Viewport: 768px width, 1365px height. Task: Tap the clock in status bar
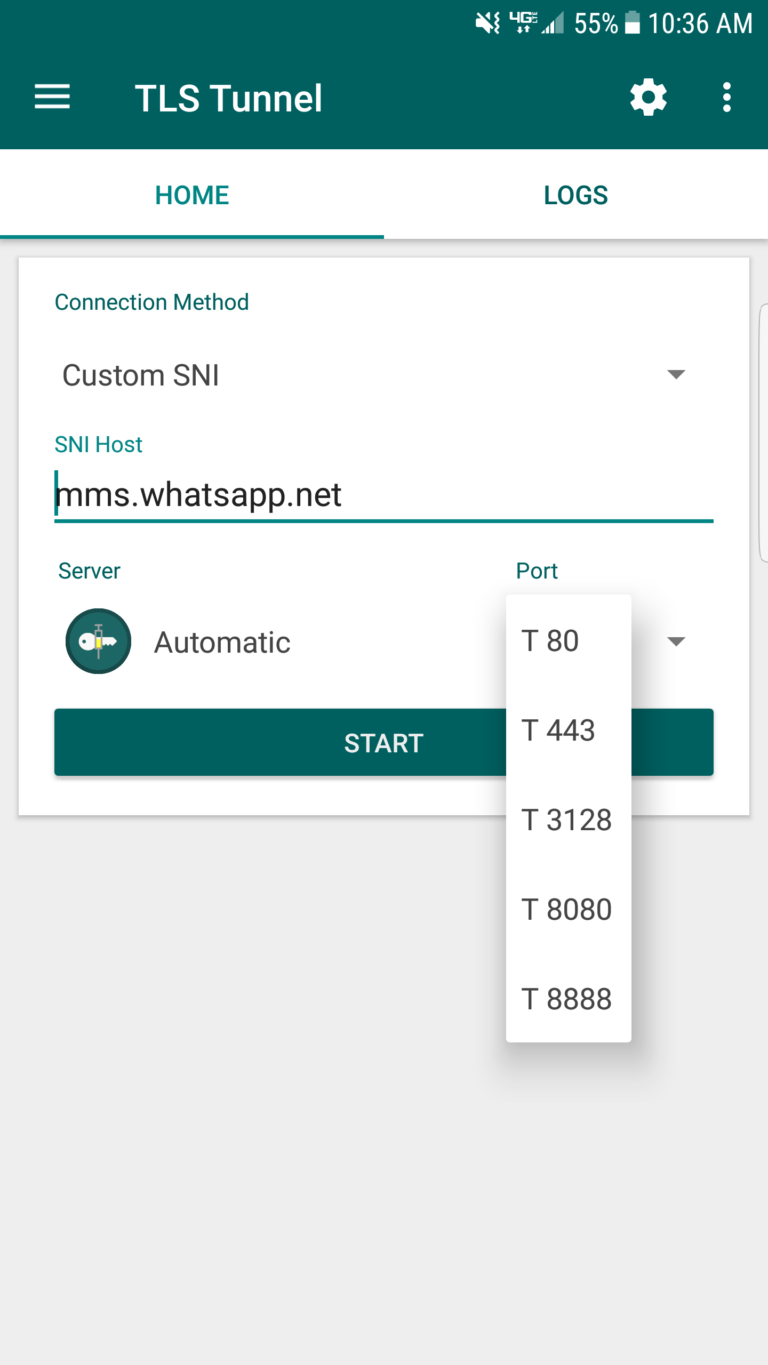pos(700,23)
